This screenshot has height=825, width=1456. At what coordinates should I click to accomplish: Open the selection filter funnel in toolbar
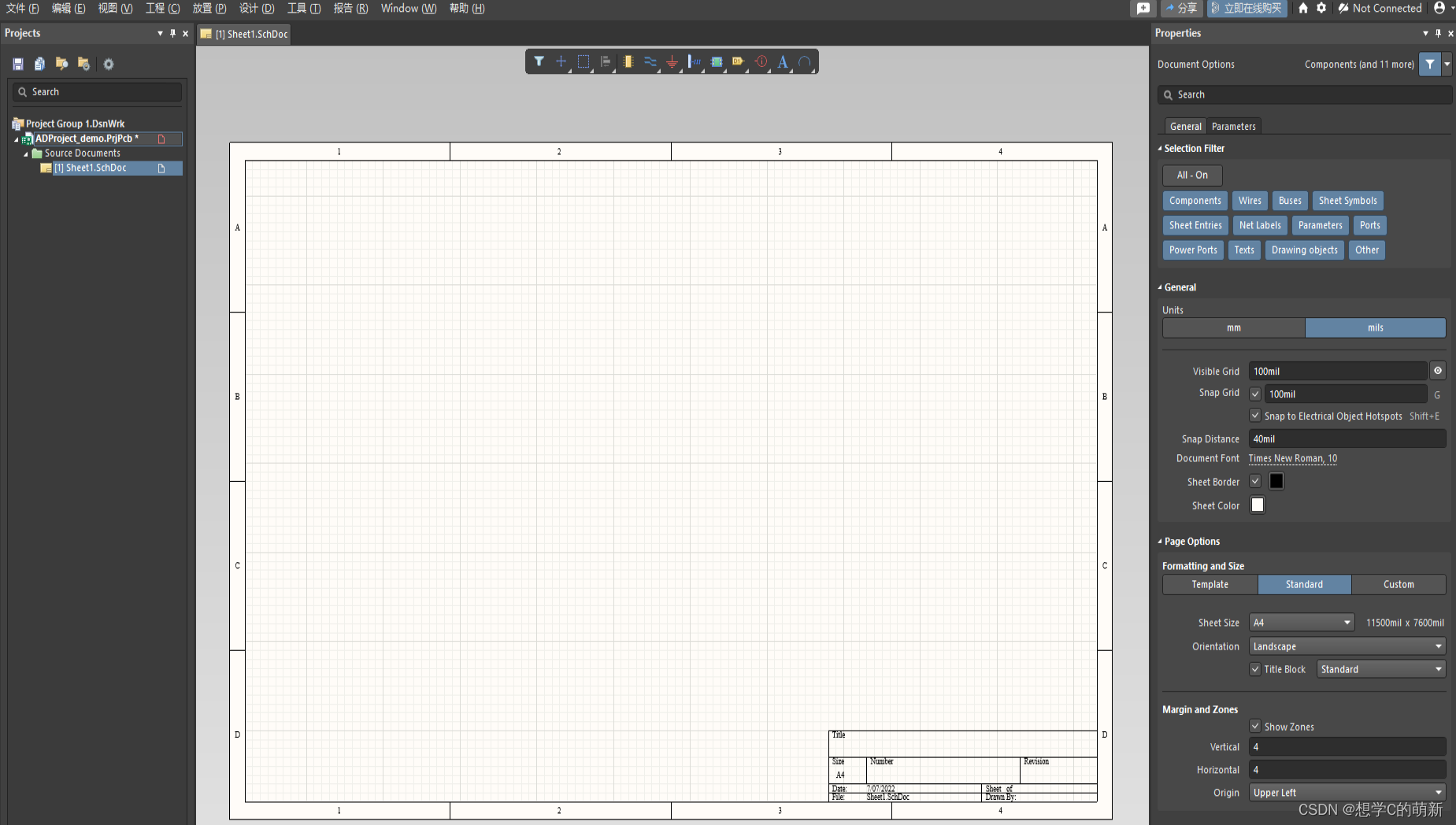(539, 61)
